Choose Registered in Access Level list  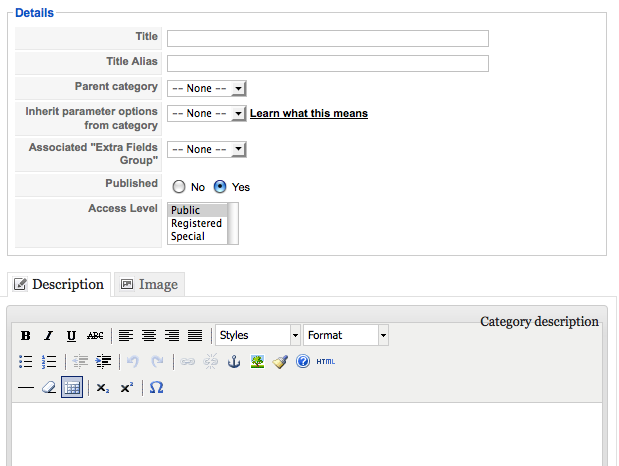tap(197, 223)
